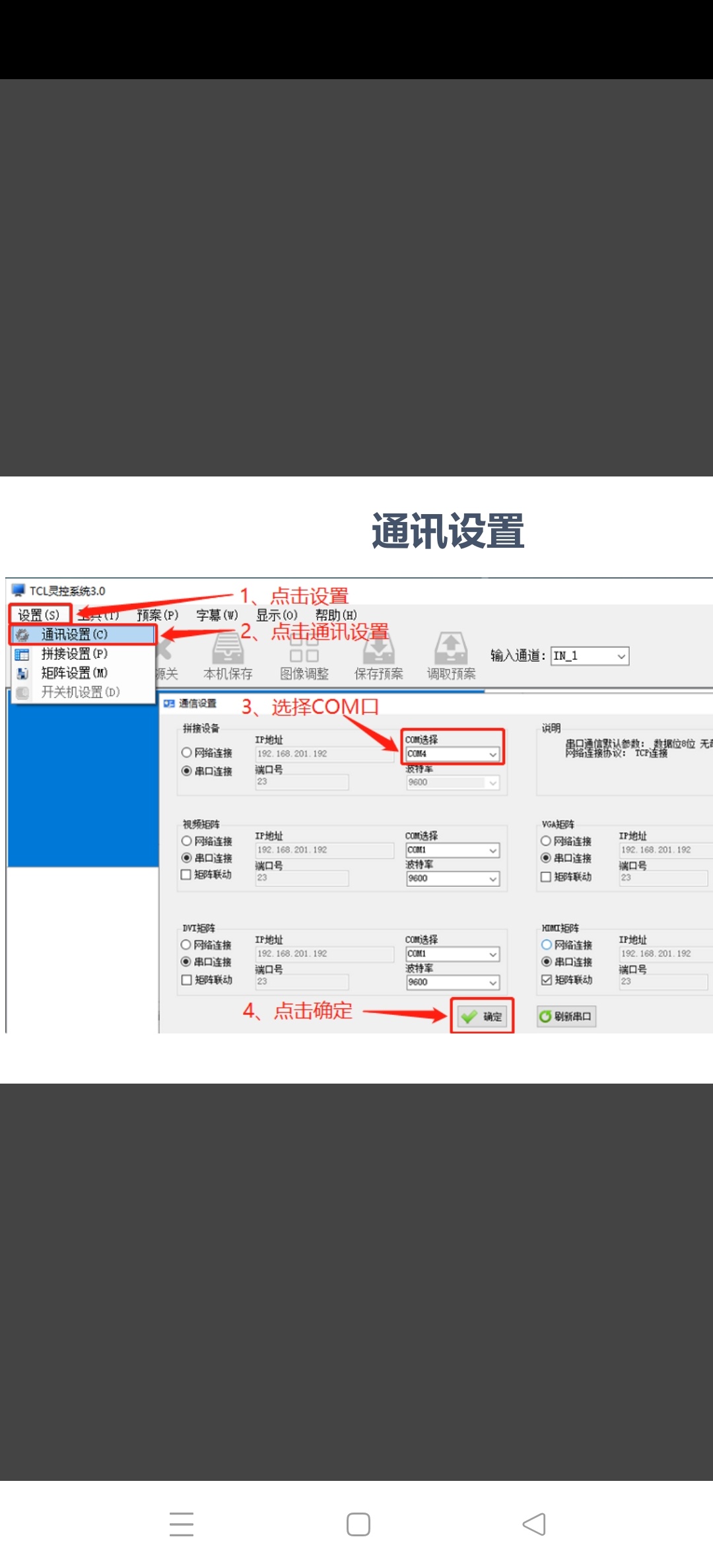This screenshot has height=1568, width=713.
Task: Click the 通信设置 dialog title icon
Action: pyautogui.click(x=169, y=703)
